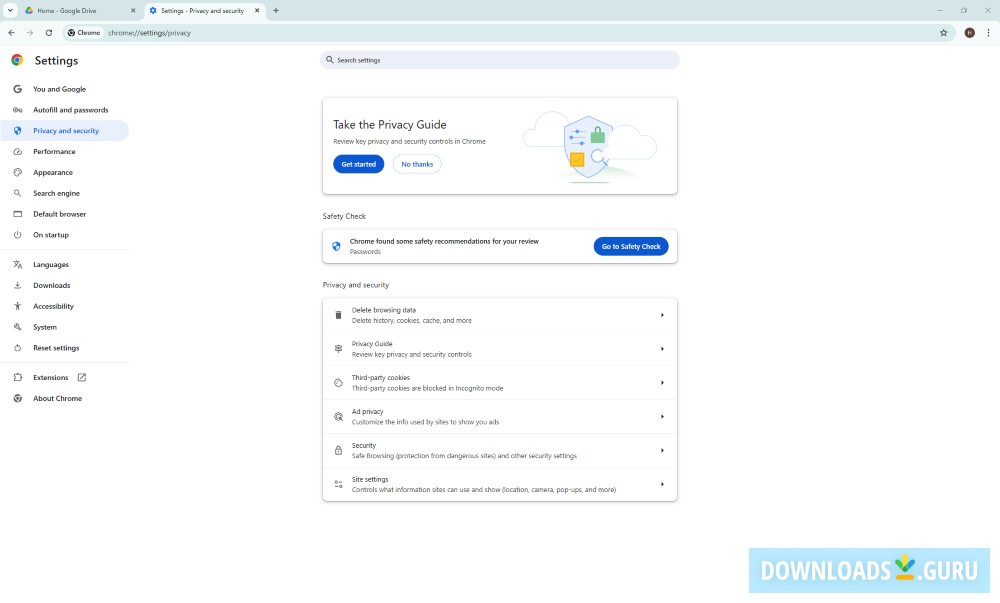The width and height of the screenshot is (1000, 603).
Task: Click the Autofill and passwords key icon
Action: pos(16,110)
